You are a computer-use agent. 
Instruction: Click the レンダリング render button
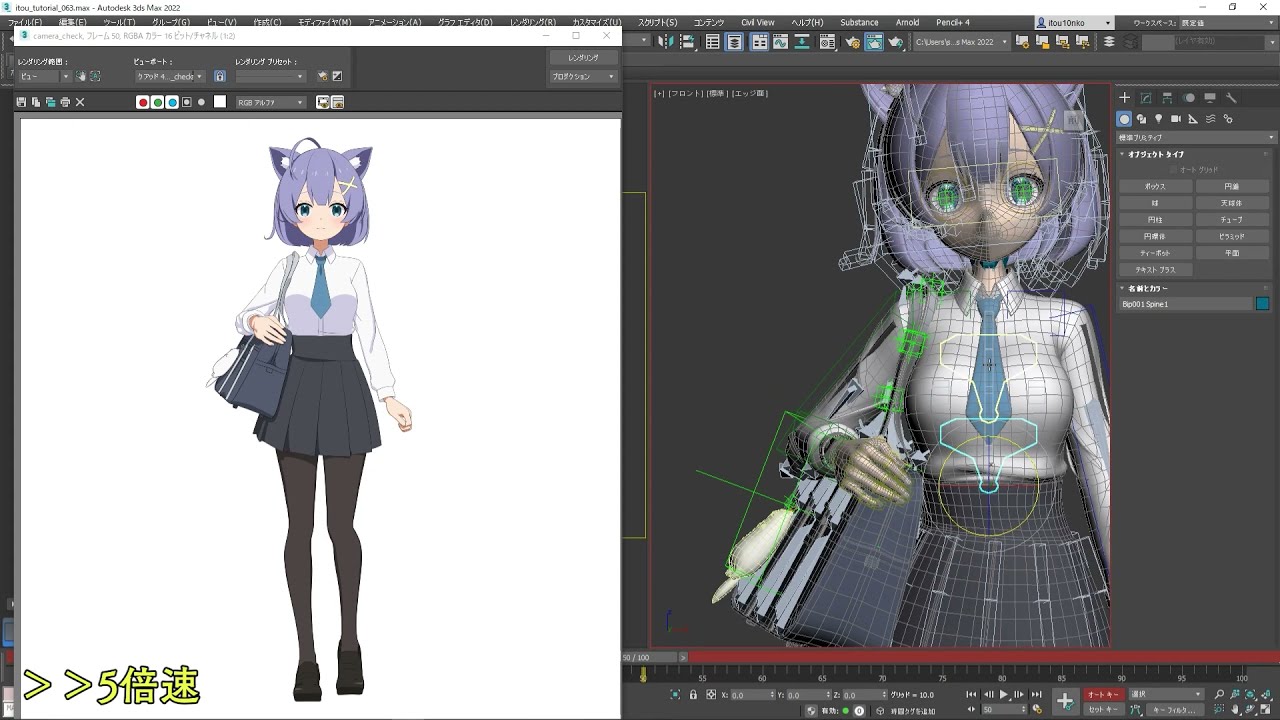[x=583, y=58]
